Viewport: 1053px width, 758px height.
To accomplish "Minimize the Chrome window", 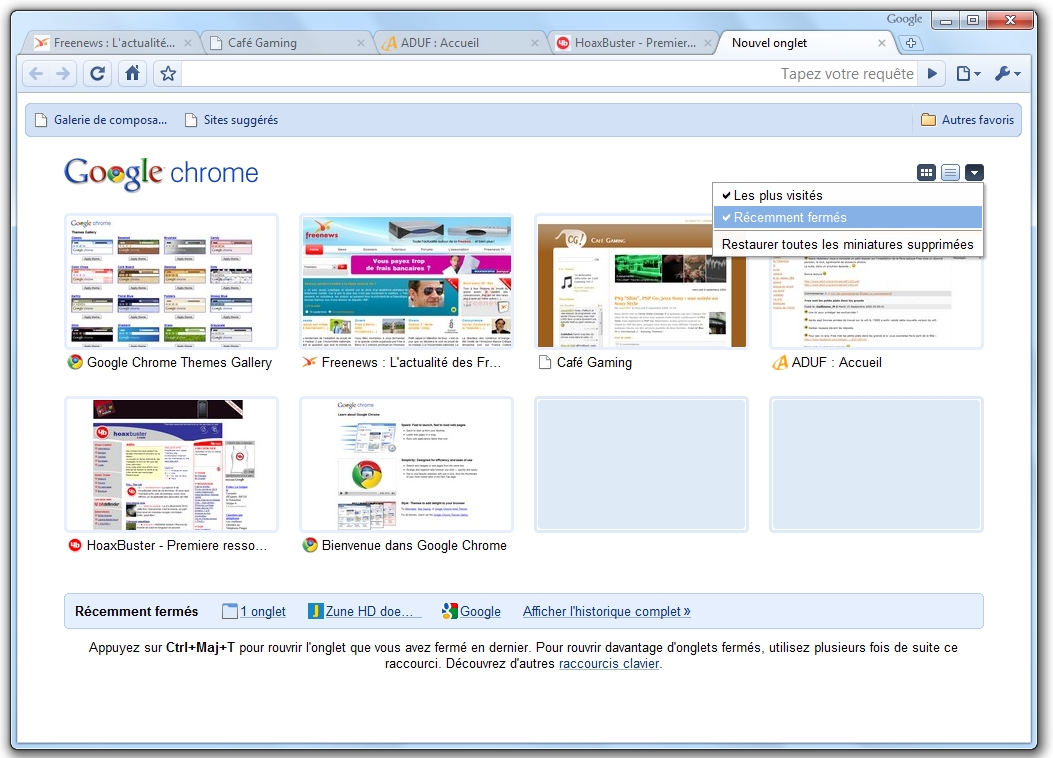I will pyautogui.click(x=946, y=21).
